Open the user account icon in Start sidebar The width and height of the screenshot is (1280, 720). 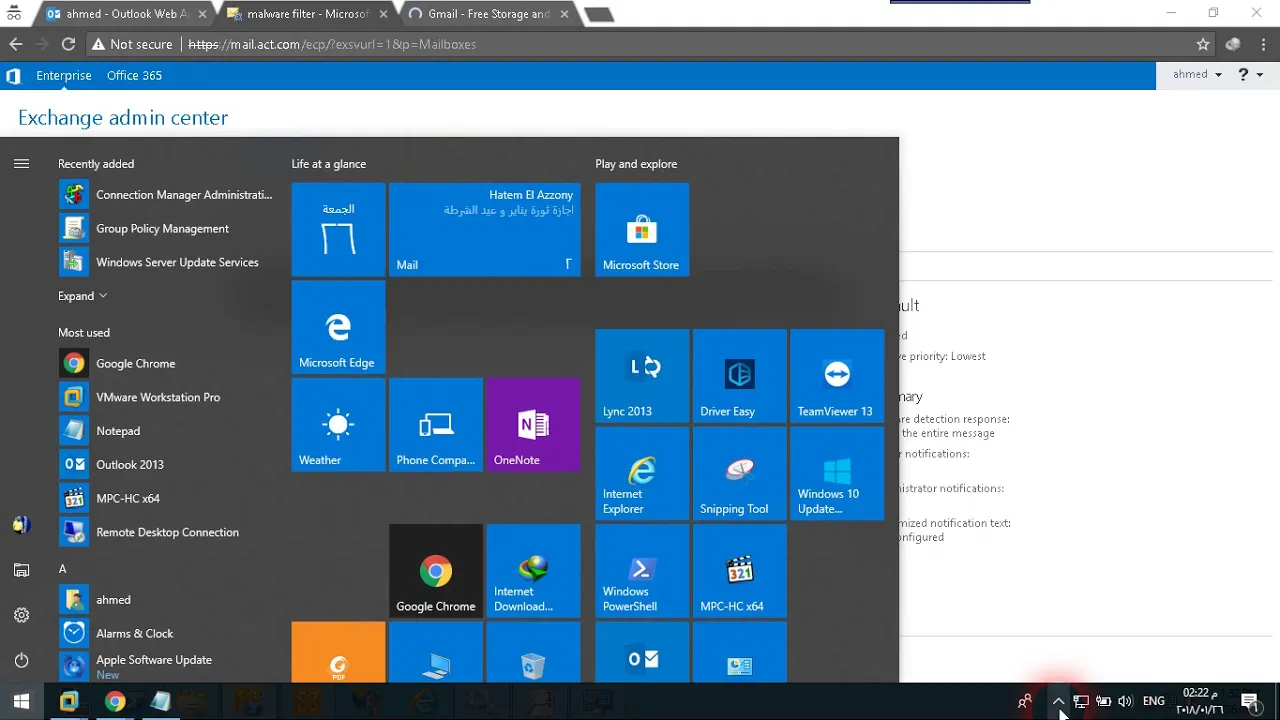21,525
